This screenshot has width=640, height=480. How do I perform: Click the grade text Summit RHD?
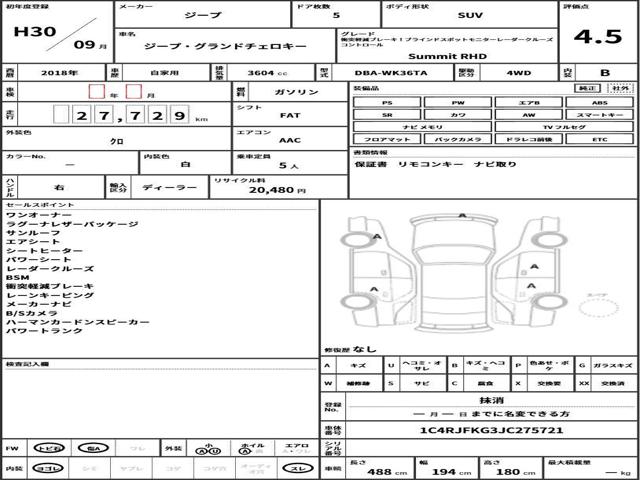[447, 56]
